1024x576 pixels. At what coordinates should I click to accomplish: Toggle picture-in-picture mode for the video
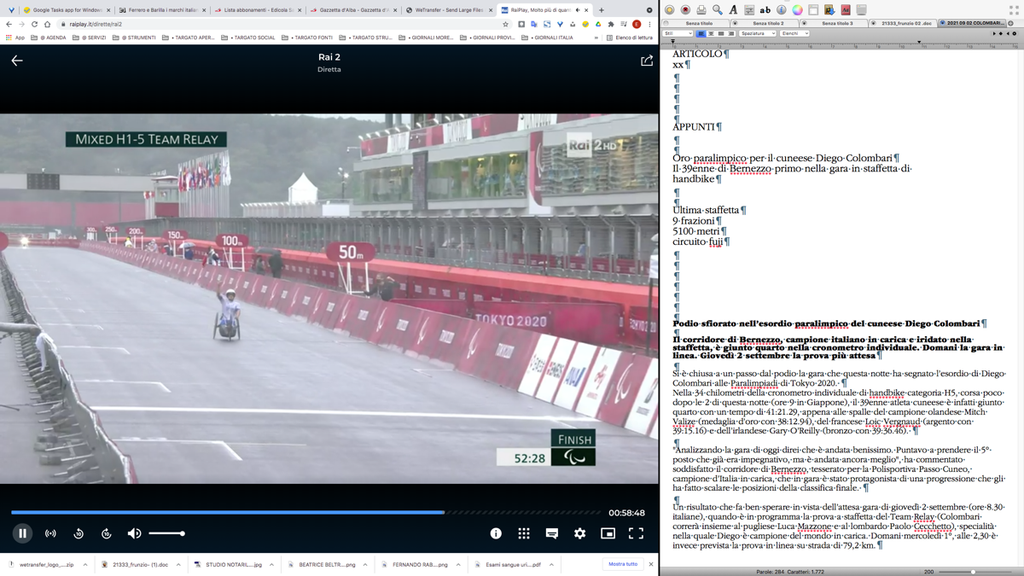coord(607,534)
